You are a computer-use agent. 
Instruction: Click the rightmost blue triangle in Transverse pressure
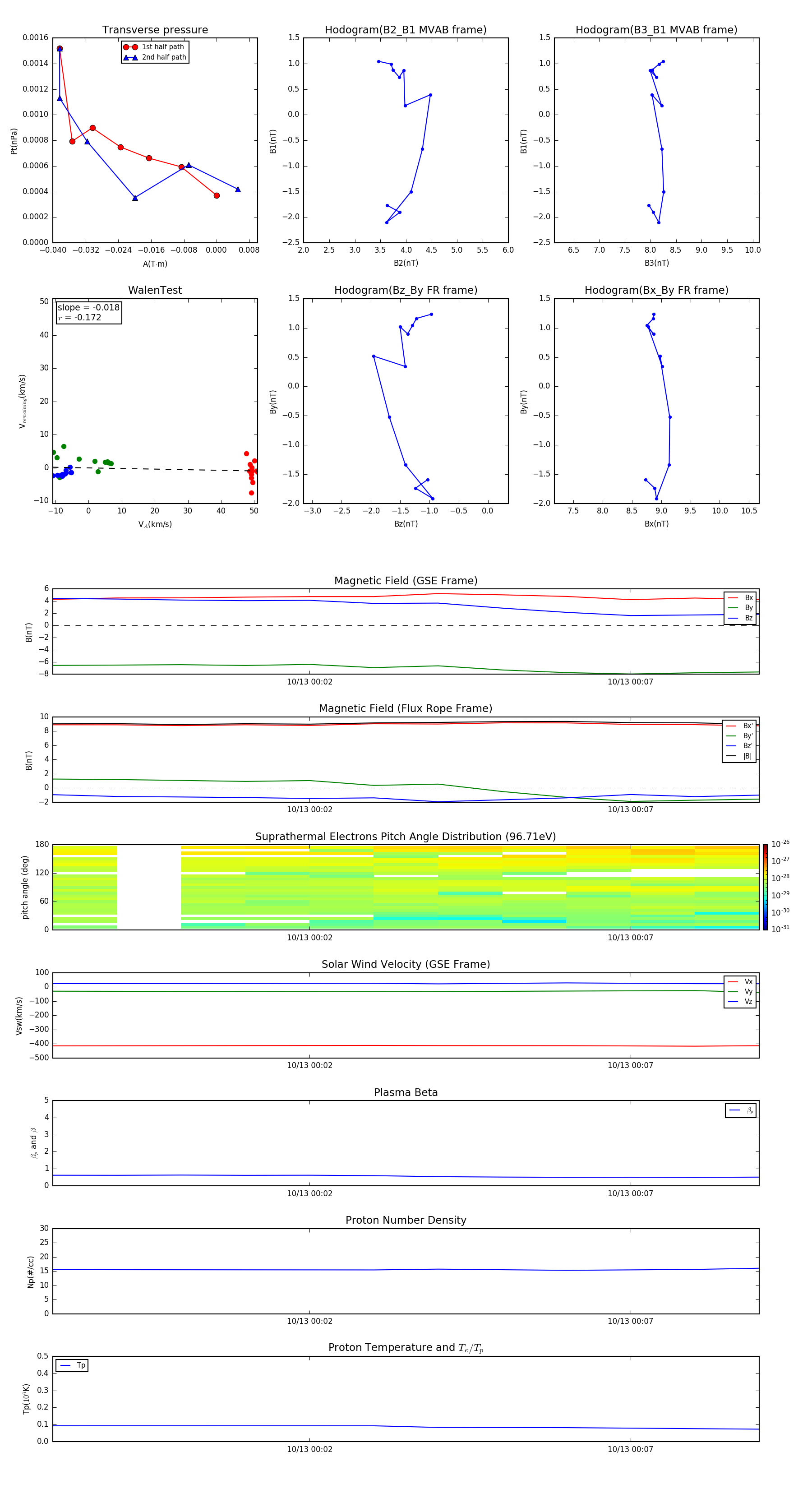pyautogui.click(x=238, y=189)
